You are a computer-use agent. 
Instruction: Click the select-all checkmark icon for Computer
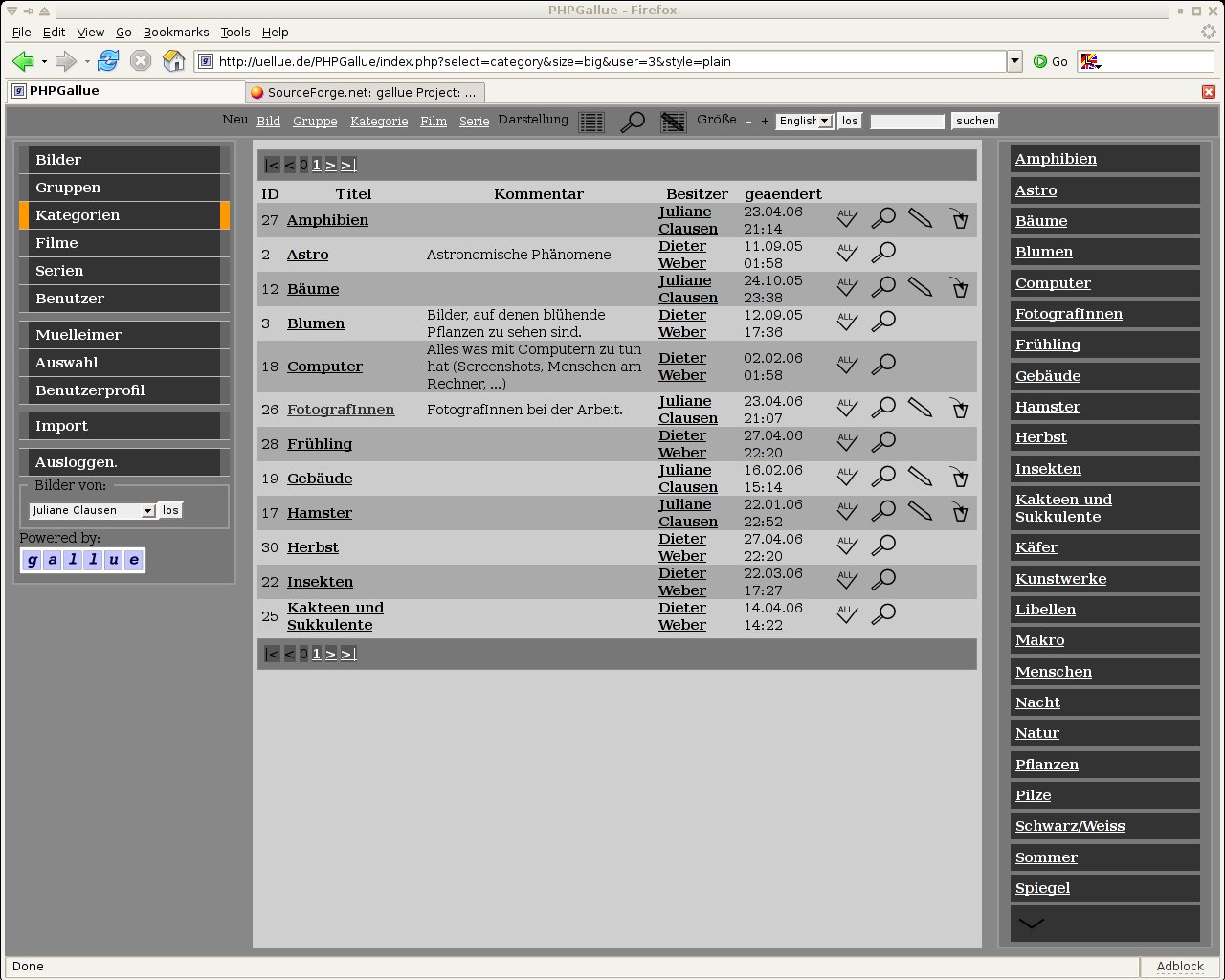pos(847,366)
